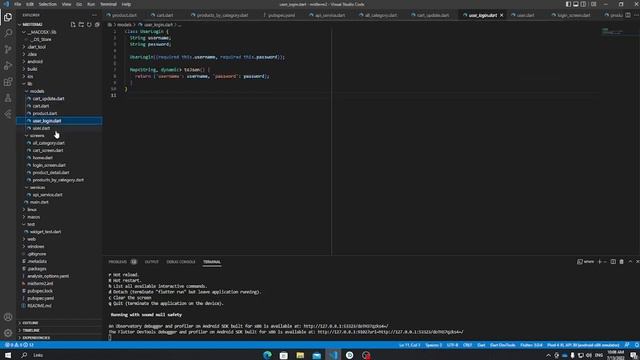Open the Explorer view in activity bar
The width and height of the screenshot is (640, 360).
pos(8,17)
